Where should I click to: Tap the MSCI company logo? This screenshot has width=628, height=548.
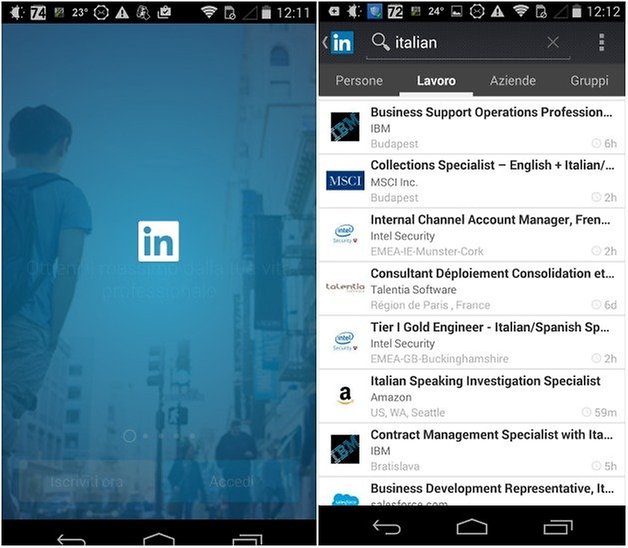(345, 180)
